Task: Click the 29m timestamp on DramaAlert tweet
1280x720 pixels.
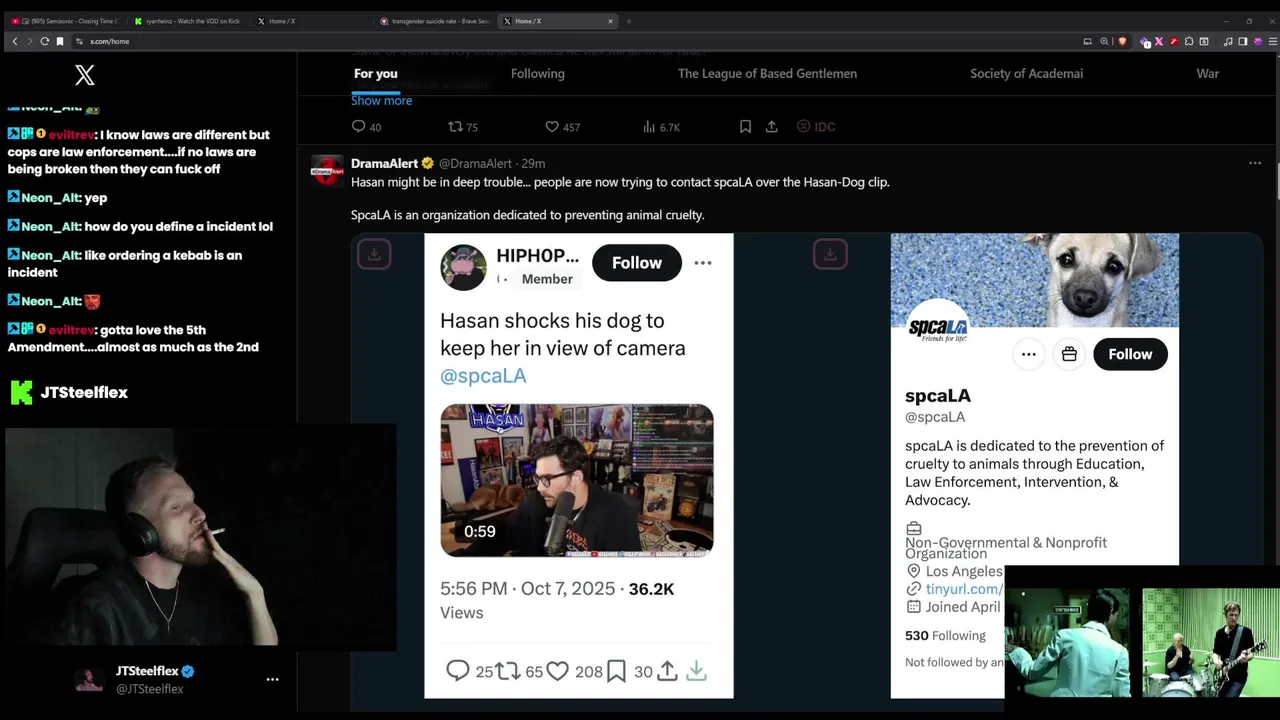Action: pos(533,163)
